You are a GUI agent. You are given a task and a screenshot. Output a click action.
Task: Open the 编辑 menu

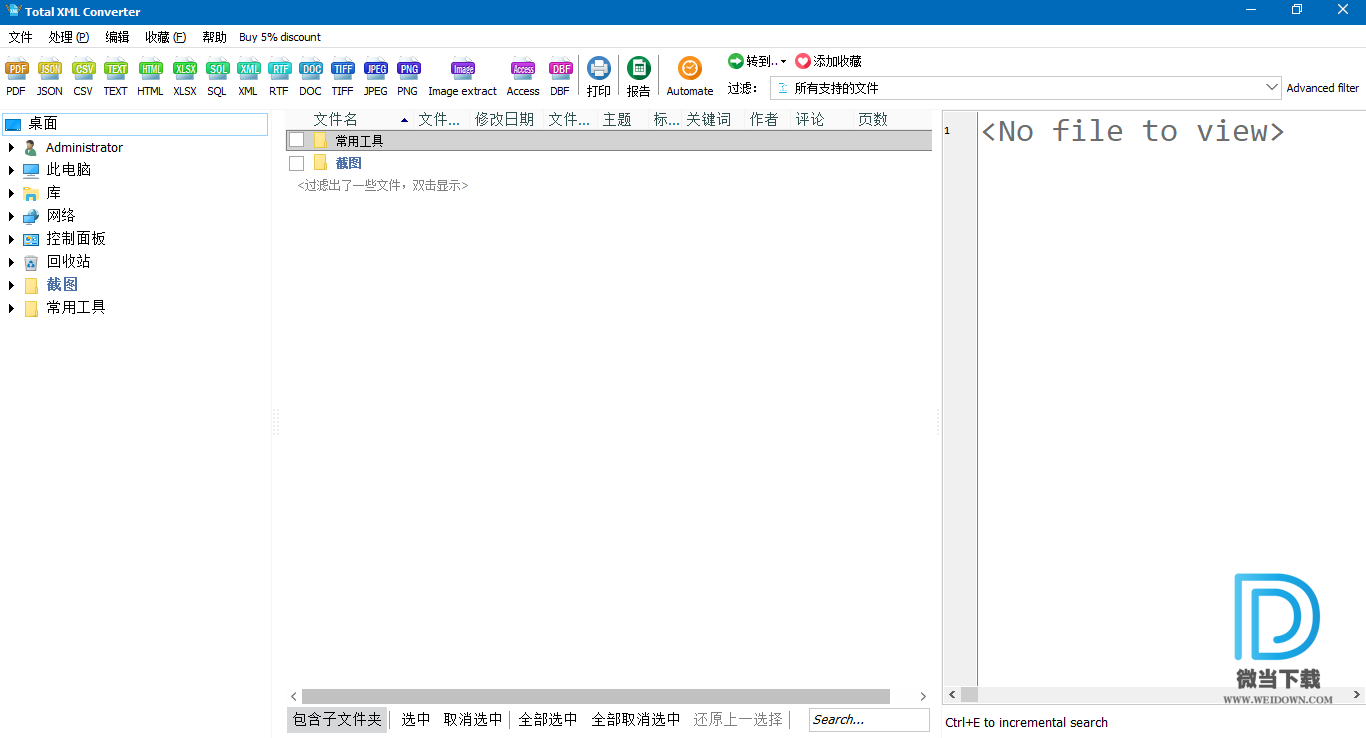point(117,37)
